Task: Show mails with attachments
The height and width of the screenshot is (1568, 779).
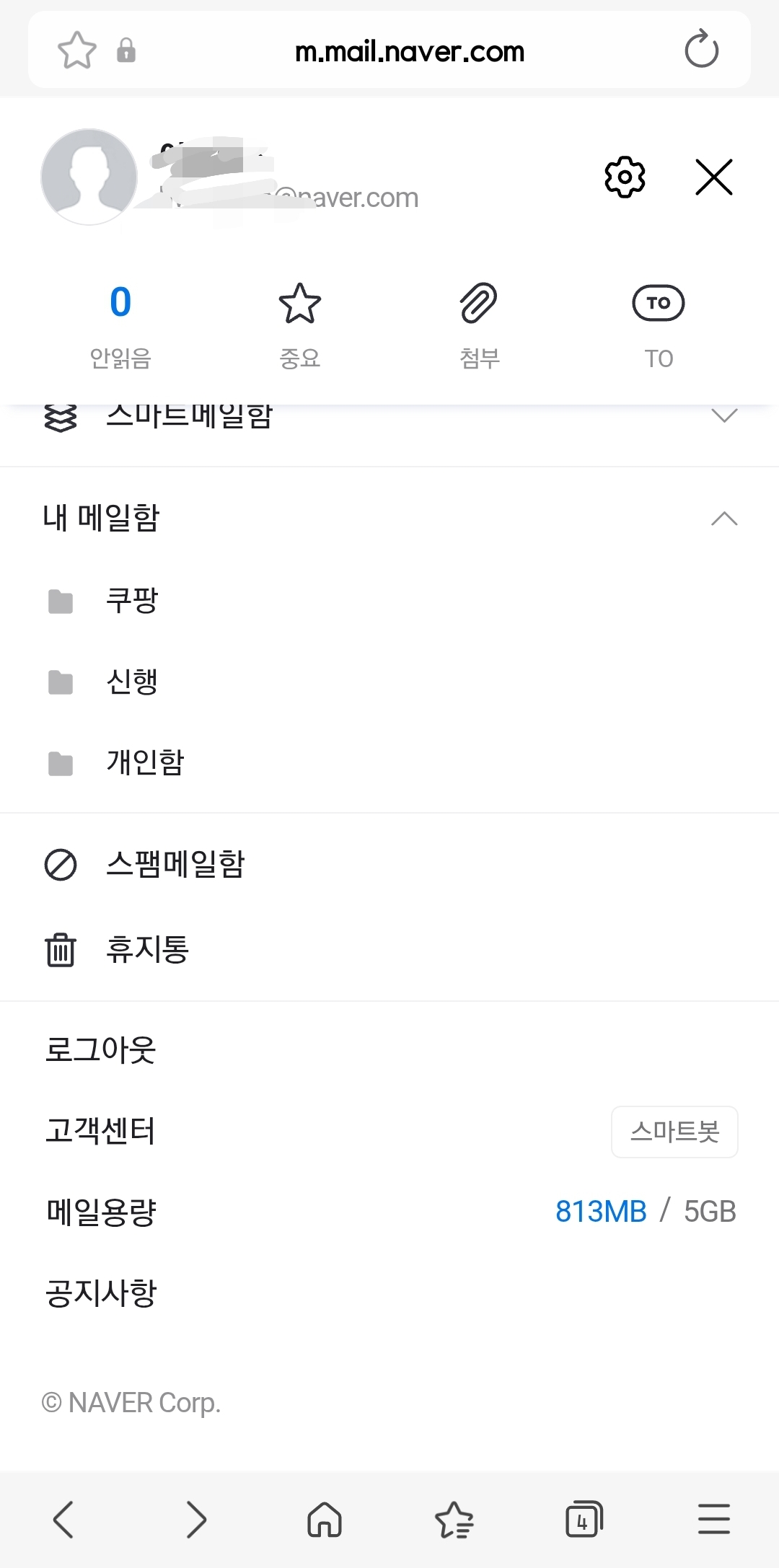Action: pos(479,323)
